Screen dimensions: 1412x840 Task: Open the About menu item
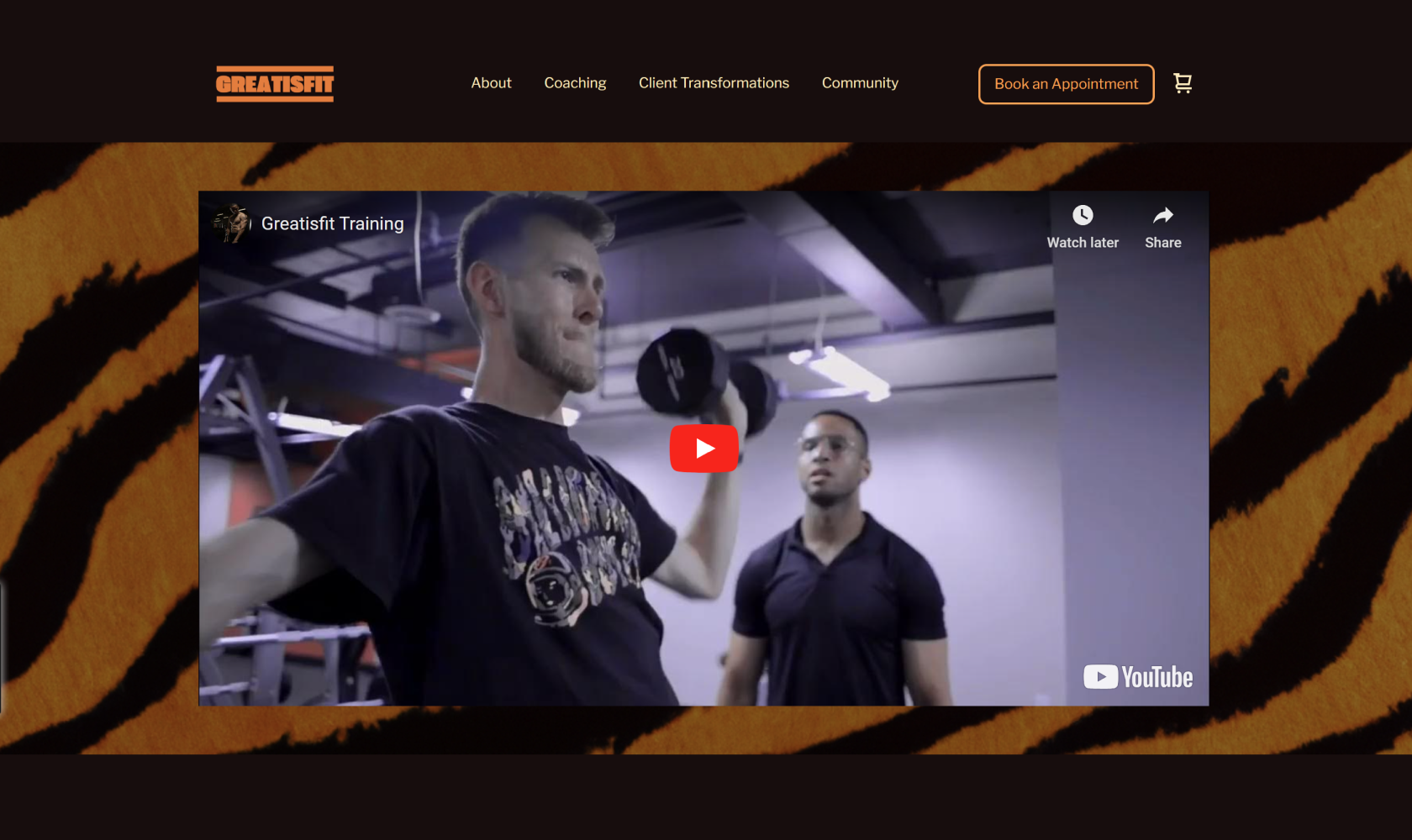(491, 83)
